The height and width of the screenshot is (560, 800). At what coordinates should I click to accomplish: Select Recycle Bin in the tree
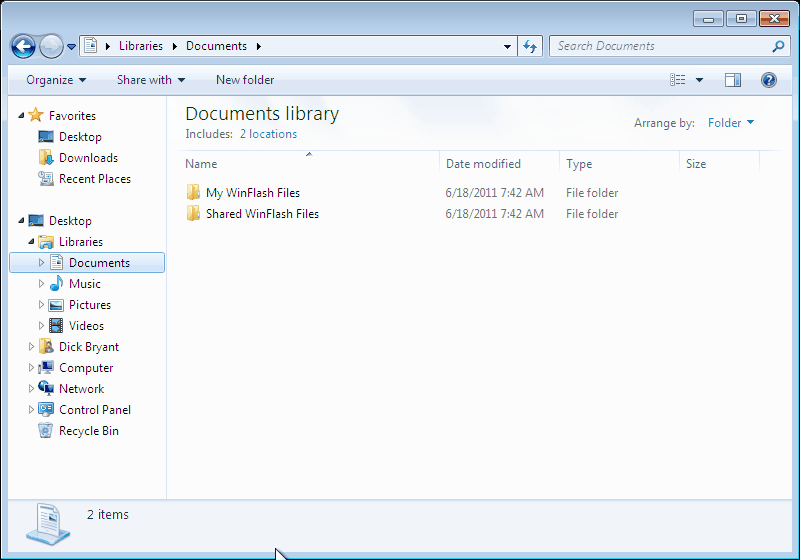[x=89, y=431]
